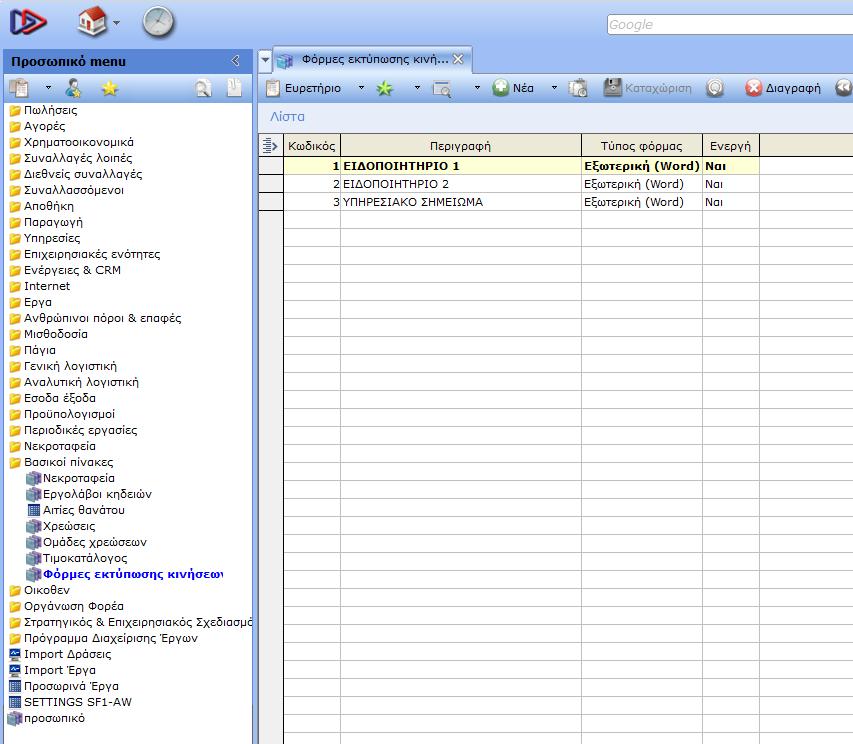Open the Οικοθεν folder

[40, 590]
